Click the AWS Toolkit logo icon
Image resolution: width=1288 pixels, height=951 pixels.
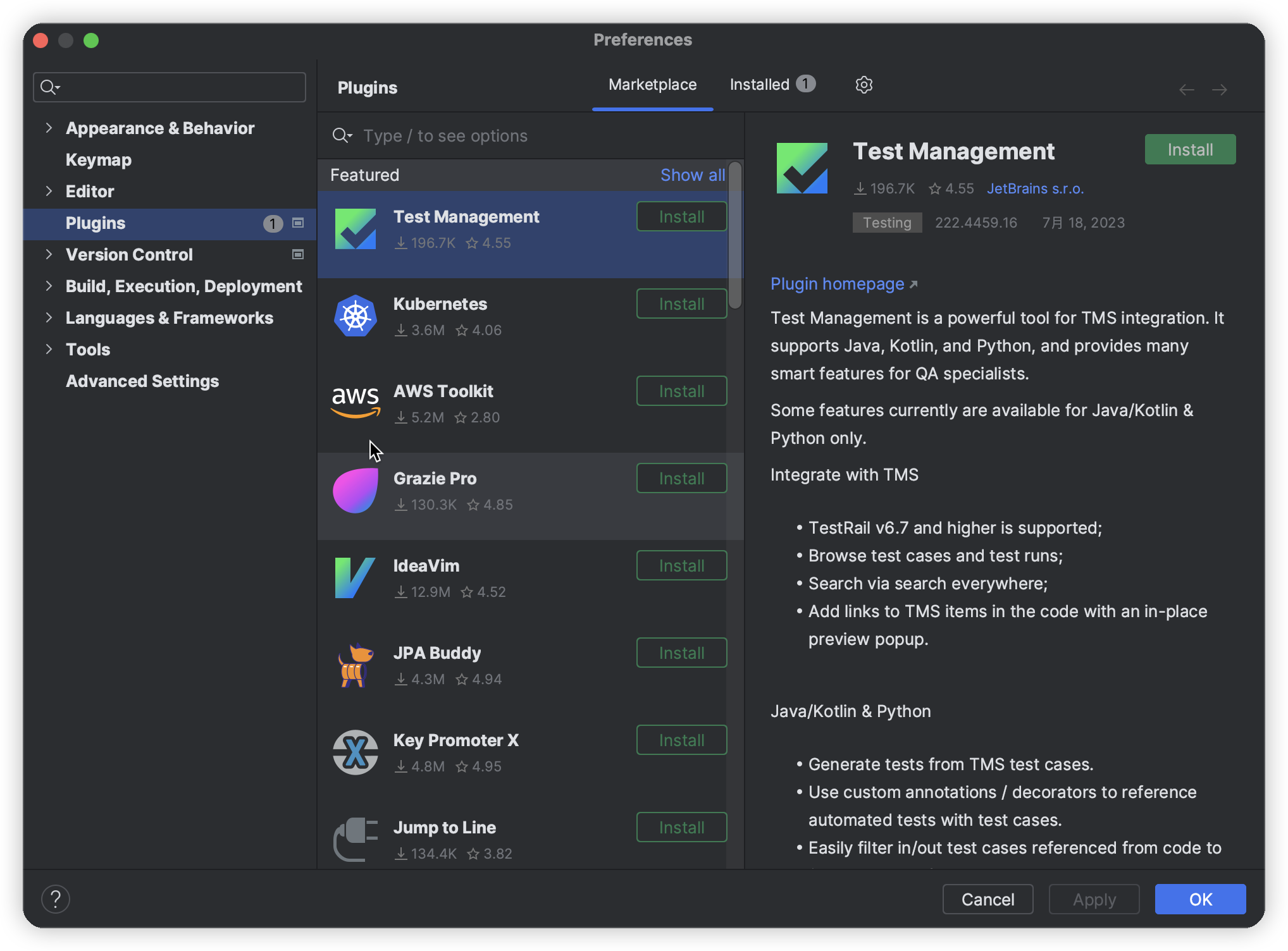(x=356, y=402)
